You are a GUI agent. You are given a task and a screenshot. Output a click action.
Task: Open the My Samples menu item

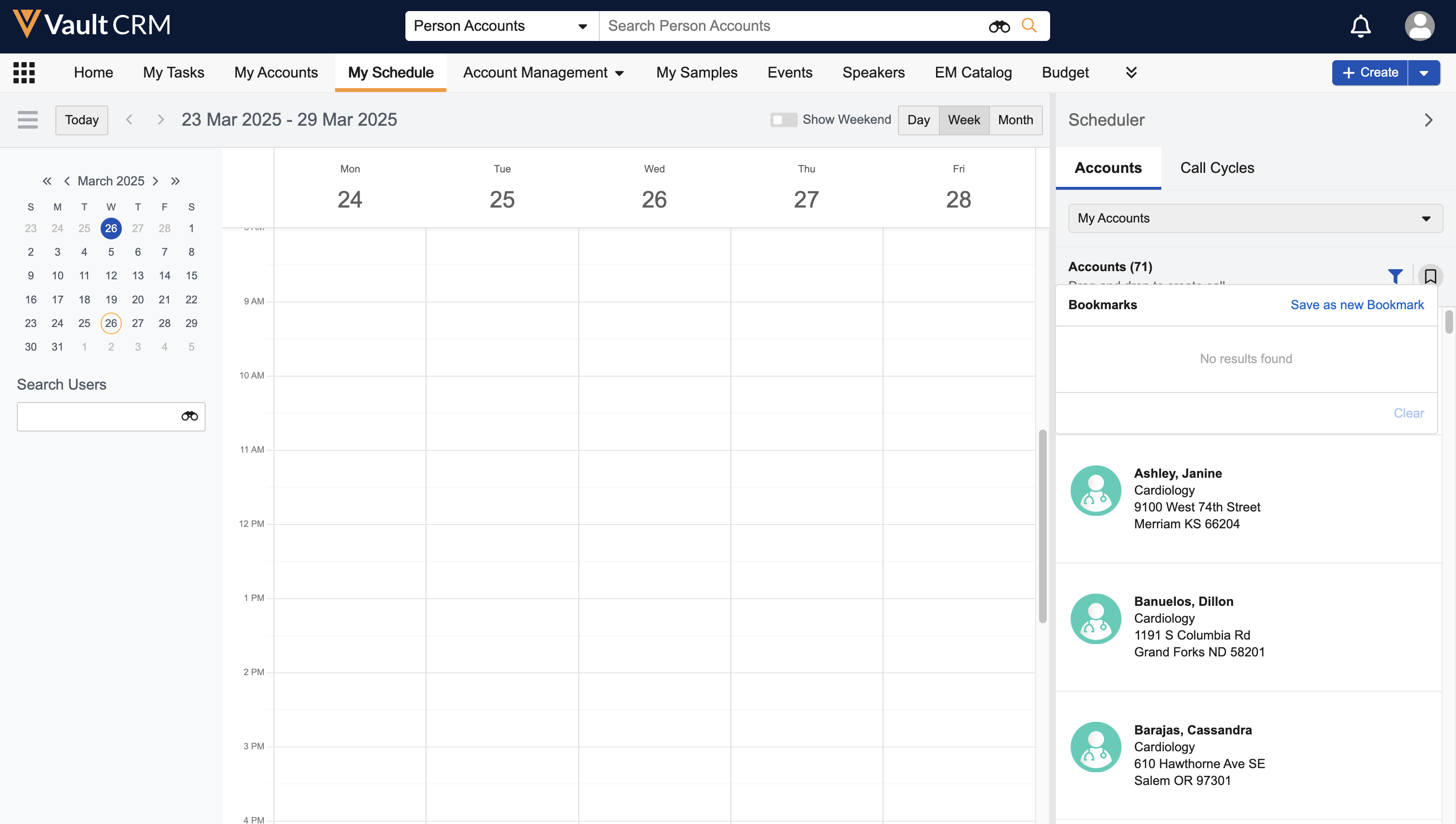pos(696,72)
